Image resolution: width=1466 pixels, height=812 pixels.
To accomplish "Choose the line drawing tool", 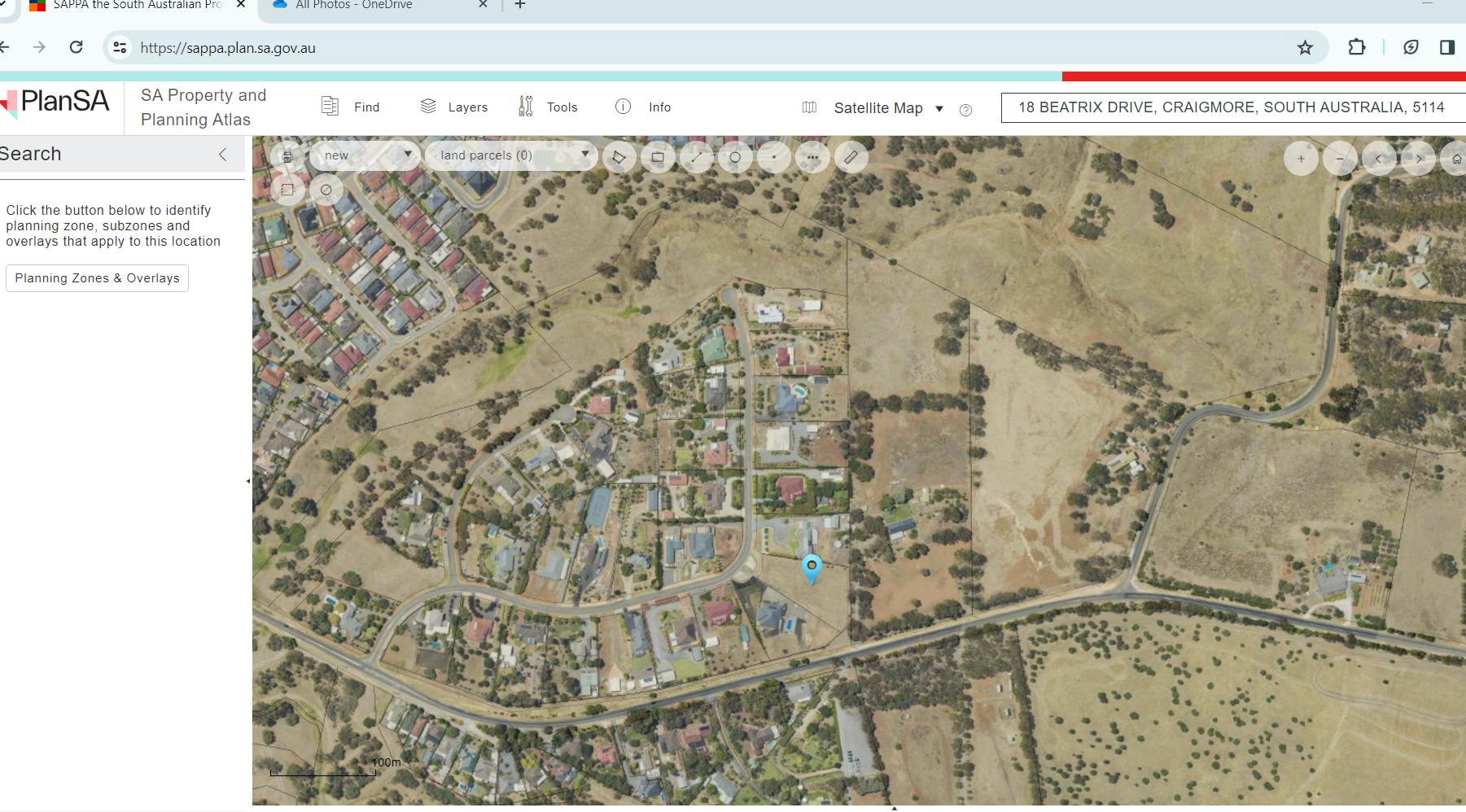I will point(696,157).
